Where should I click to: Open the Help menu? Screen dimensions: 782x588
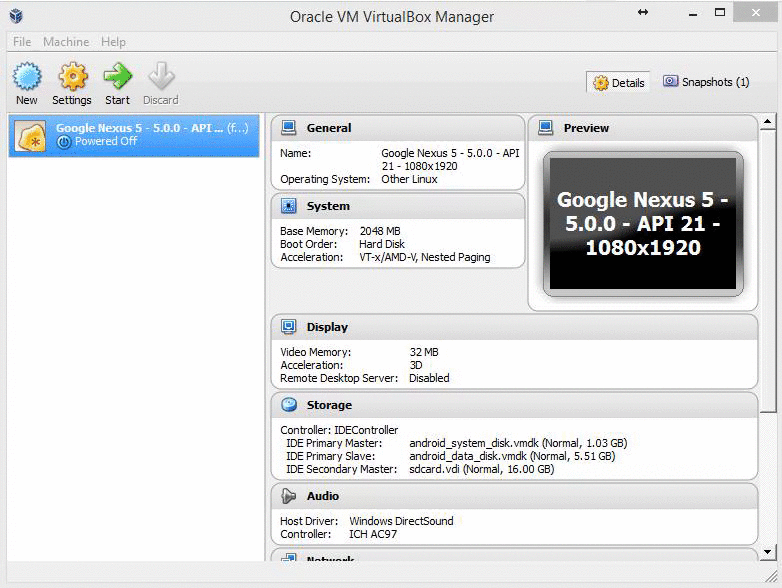(113, 42)
